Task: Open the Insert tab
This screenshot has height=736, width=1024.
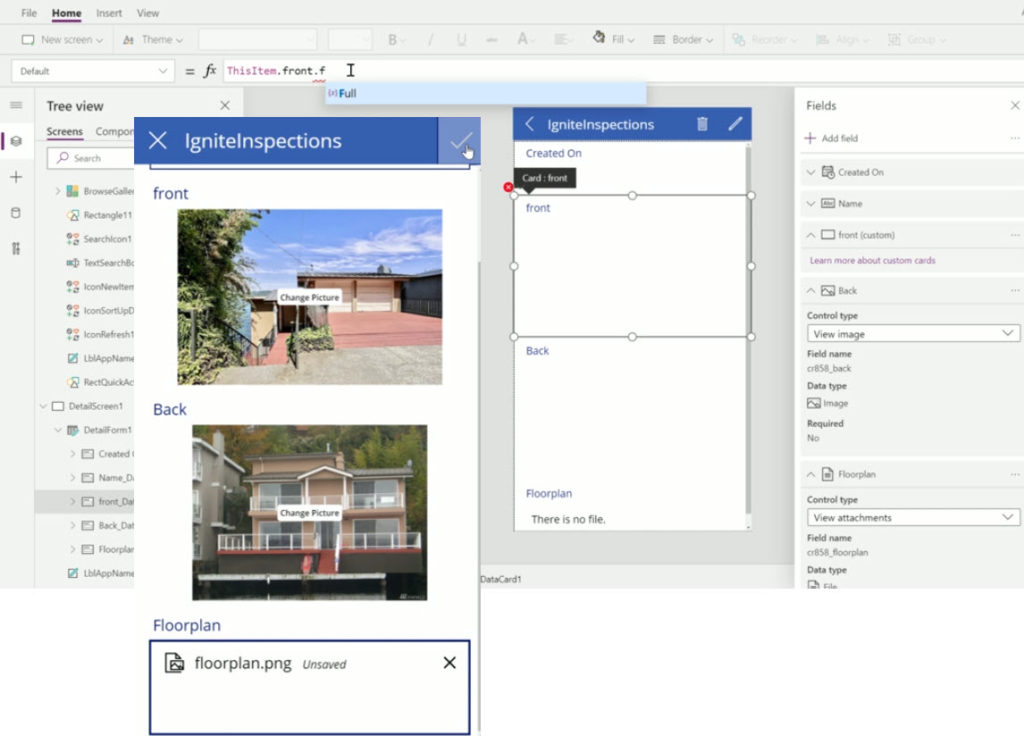Action: click(x=109, y=13)
